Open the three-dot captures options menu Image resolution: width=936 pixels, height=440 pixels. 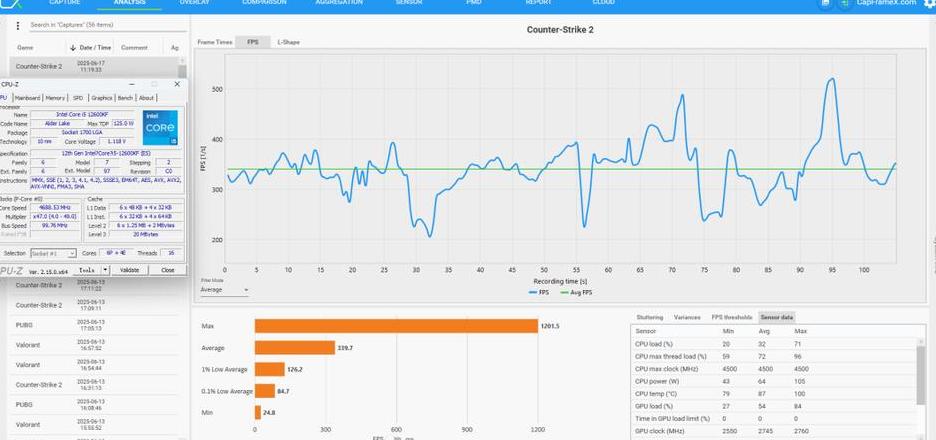(18, 26)
